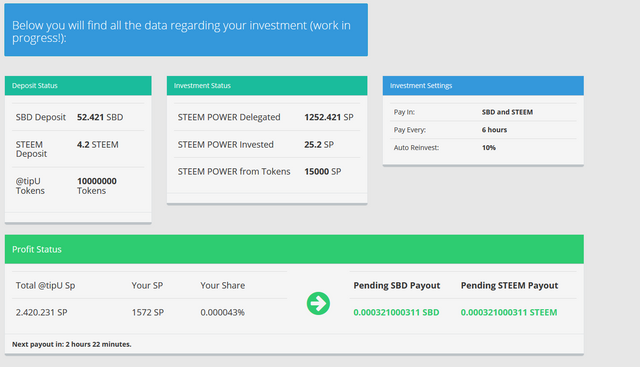Select the 'SBD and STEEM' pay-in value
The image size is (640, 367).
pyautogui.click(x=507, y=112)
